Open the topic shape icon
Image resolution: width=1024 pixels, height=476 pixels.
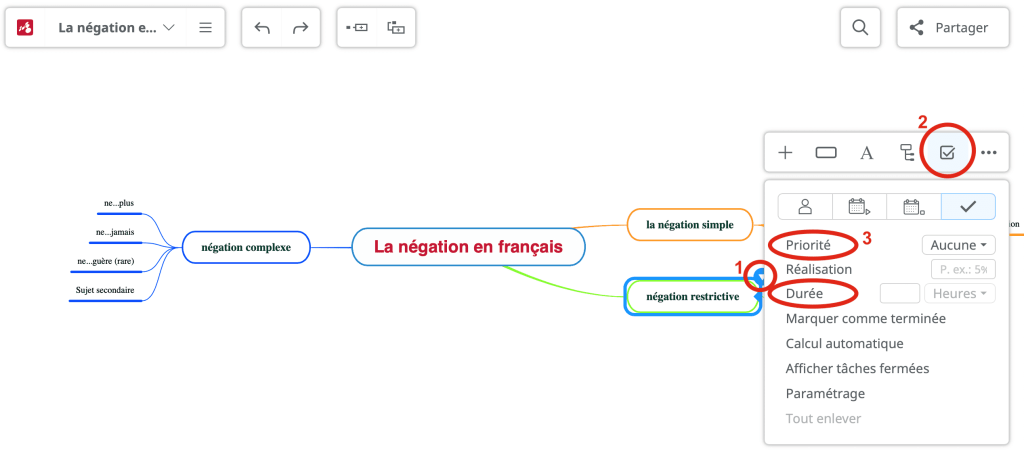pos(826,153)
